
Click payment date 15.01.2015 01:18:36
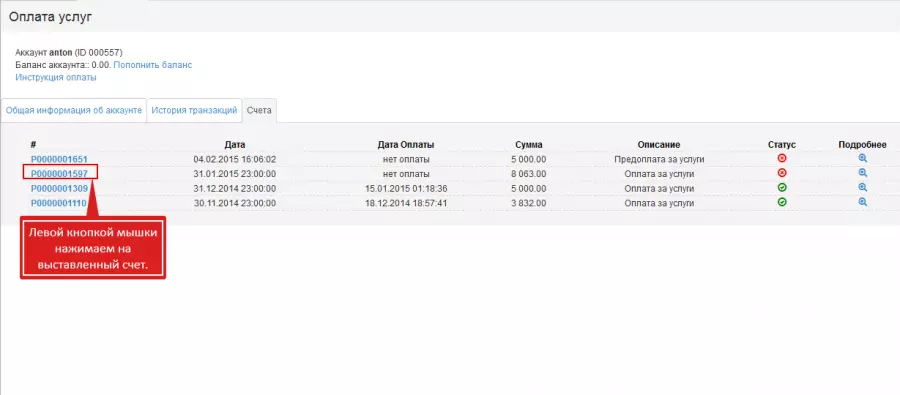406,188
